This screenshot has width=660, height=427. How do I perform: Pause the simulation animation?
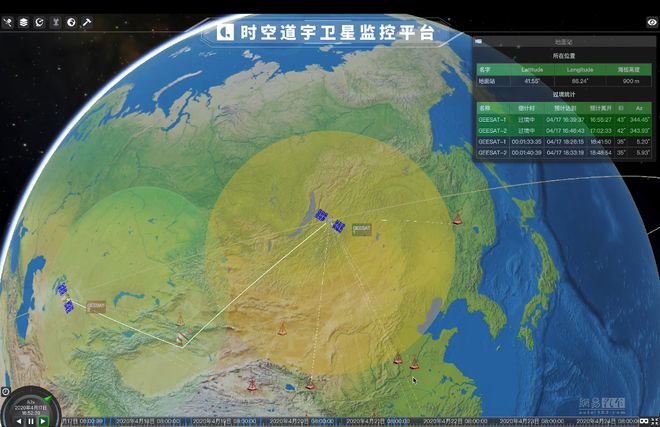[30, 422]
